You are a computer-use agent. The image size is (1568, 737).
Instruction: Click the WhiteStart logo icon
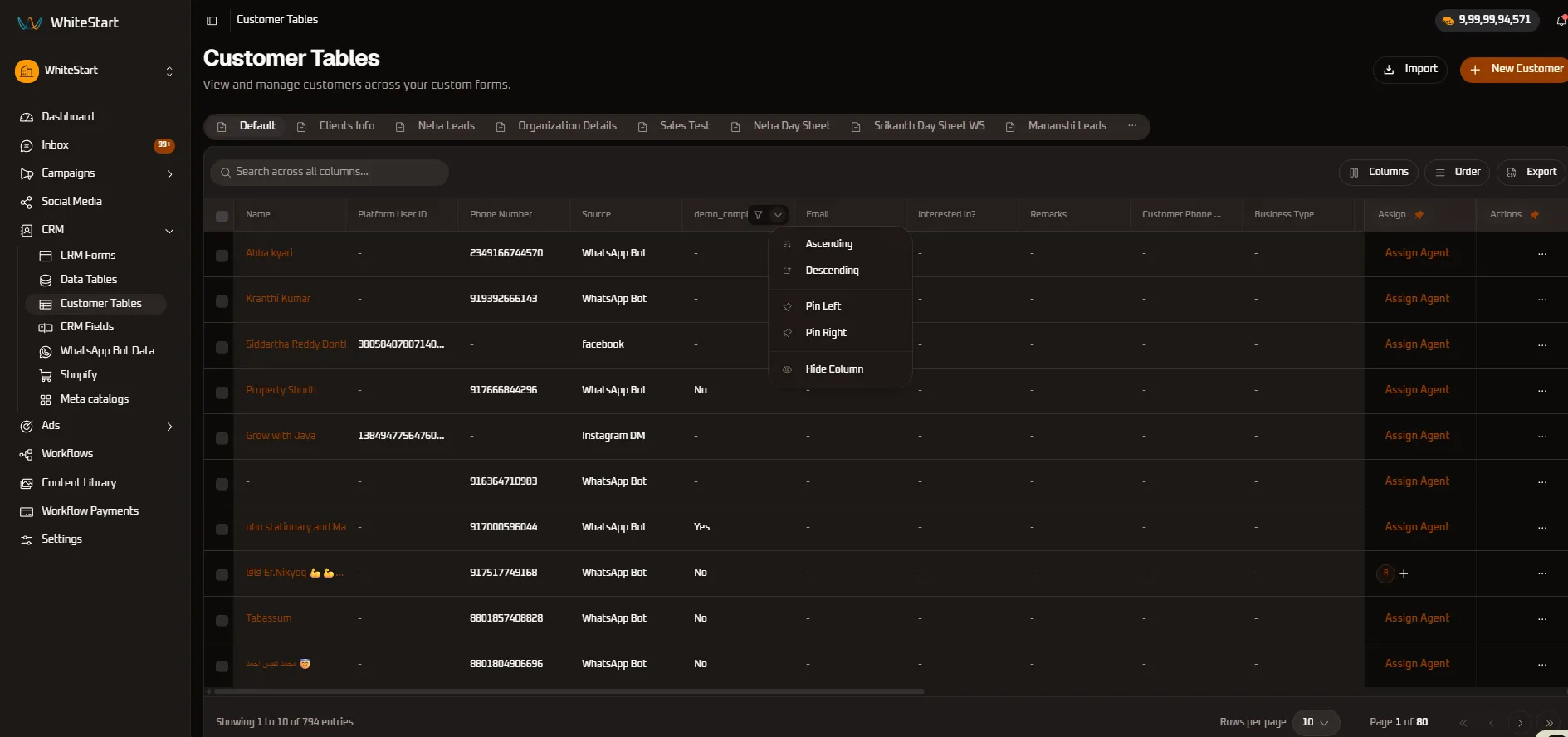click(30, 23)
